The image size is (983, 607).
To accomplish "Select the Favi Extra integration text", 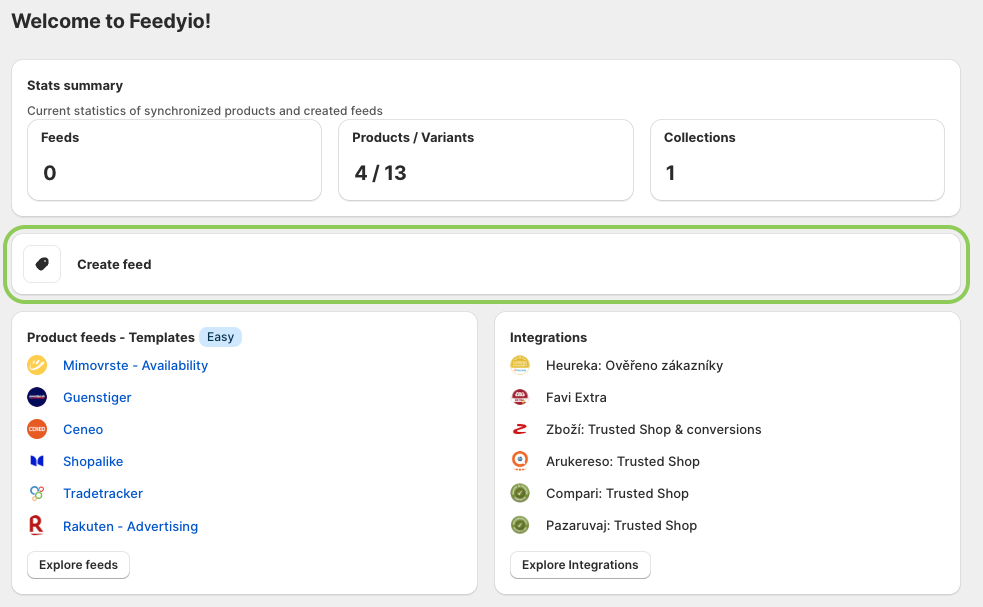I will (x=576, y=398).
